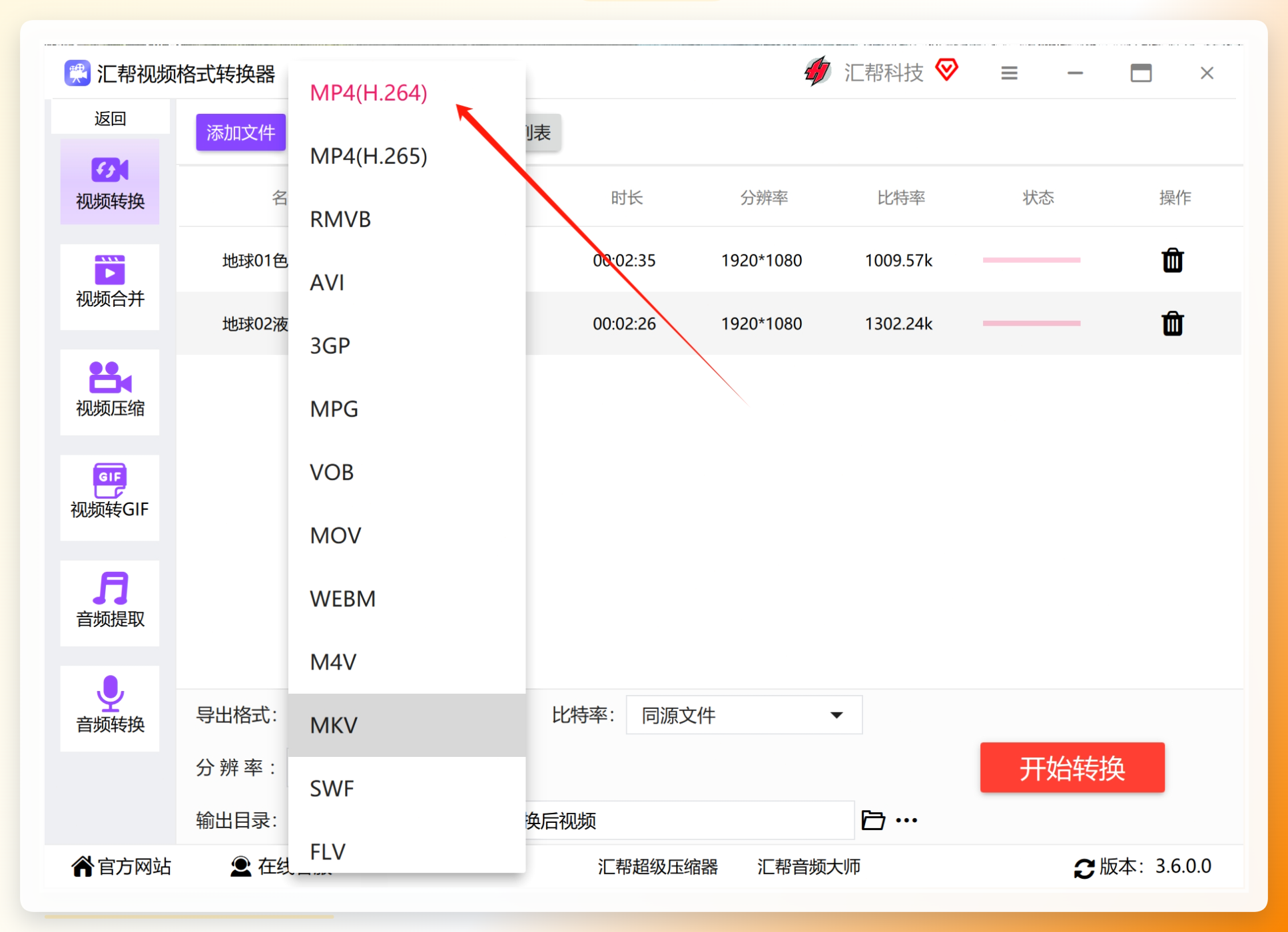The width and height of the screenshot is (1288, 932).
Task: Select the 视频转换 sidebar tool
Action: [x=110, y=182]
